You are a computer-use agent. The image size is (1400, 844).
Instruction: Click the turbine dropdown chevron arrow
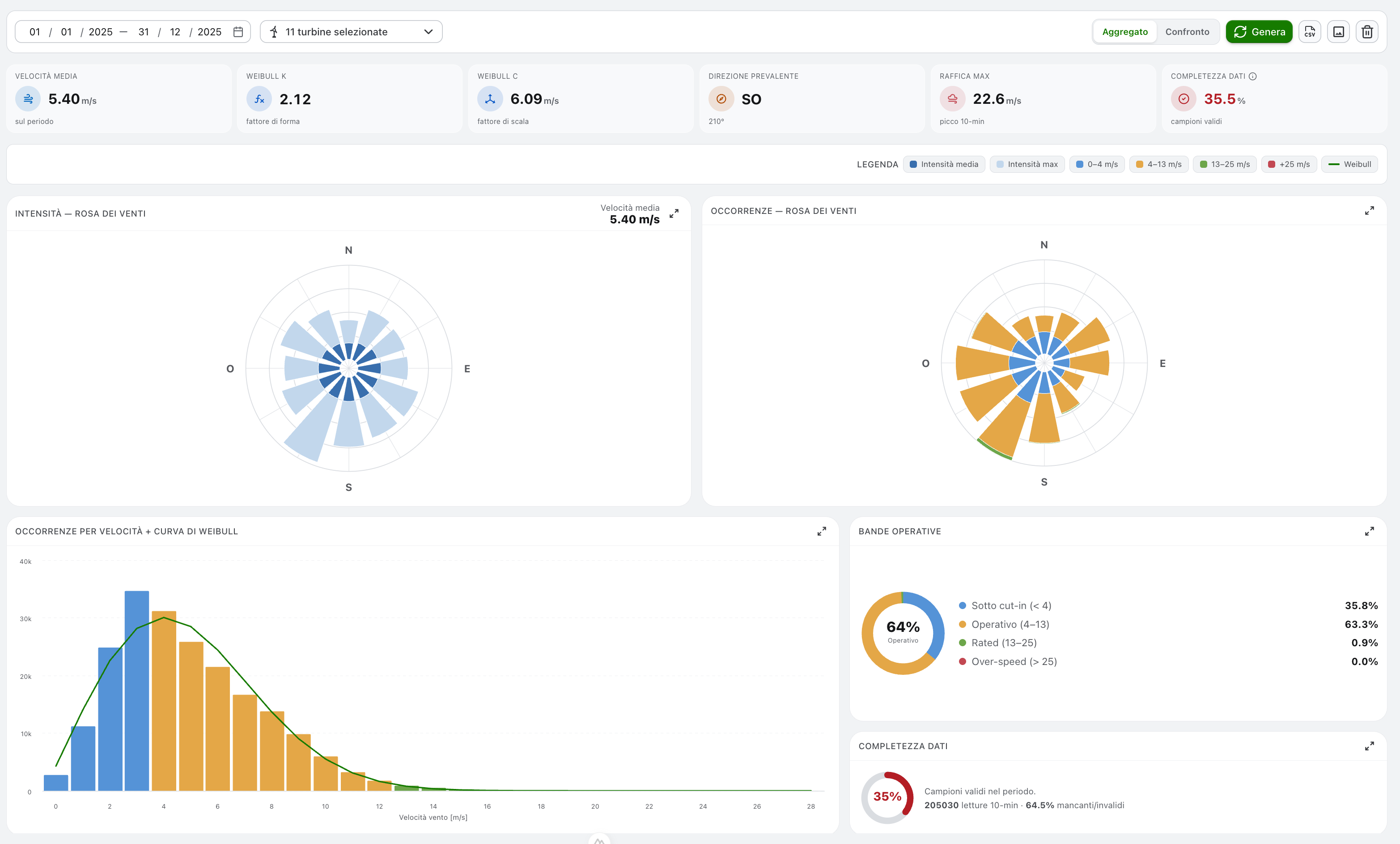click(x=428, y=32)
